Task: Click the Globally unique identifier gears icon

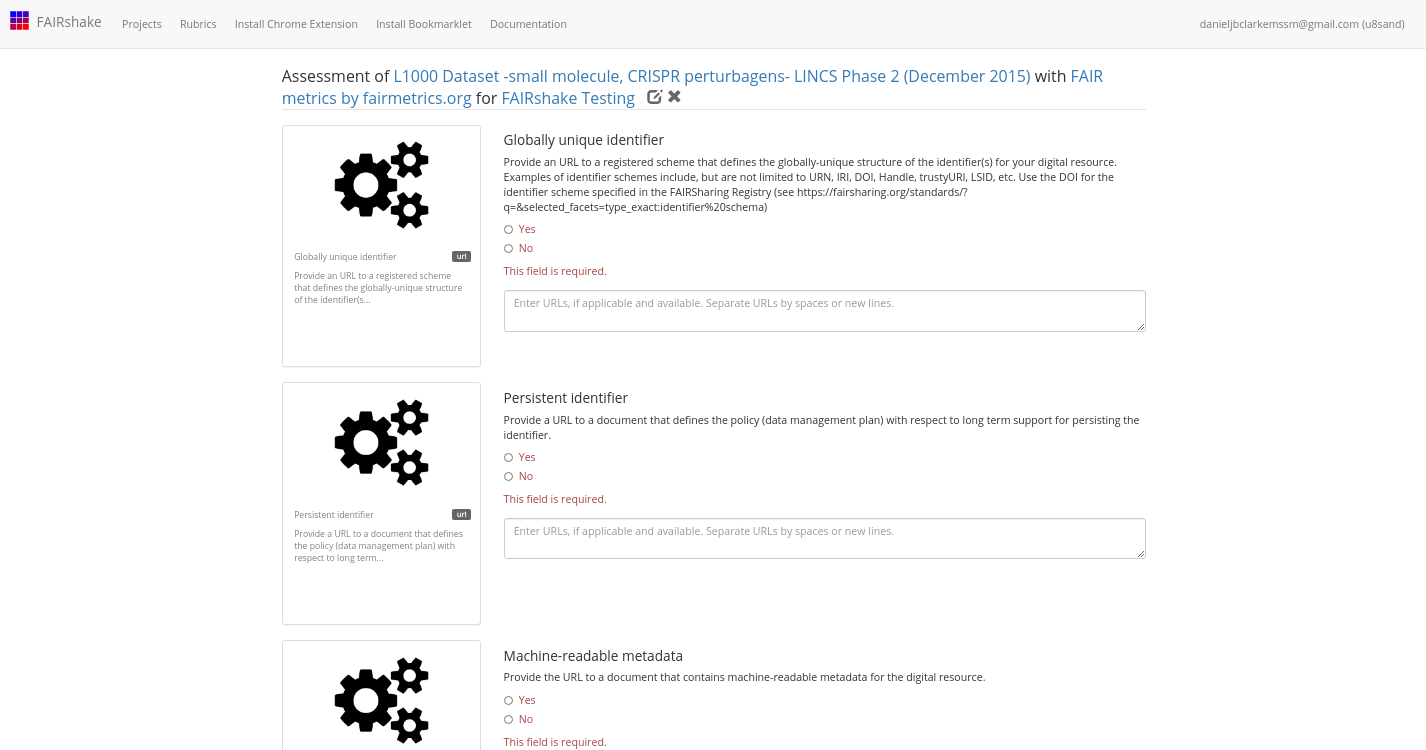Action: 381,185
